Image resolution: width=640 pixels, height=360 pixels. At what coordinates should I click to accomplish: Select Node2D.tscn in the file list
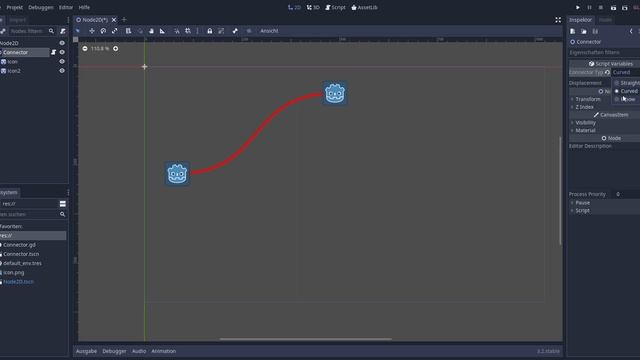tap(18, 282)
